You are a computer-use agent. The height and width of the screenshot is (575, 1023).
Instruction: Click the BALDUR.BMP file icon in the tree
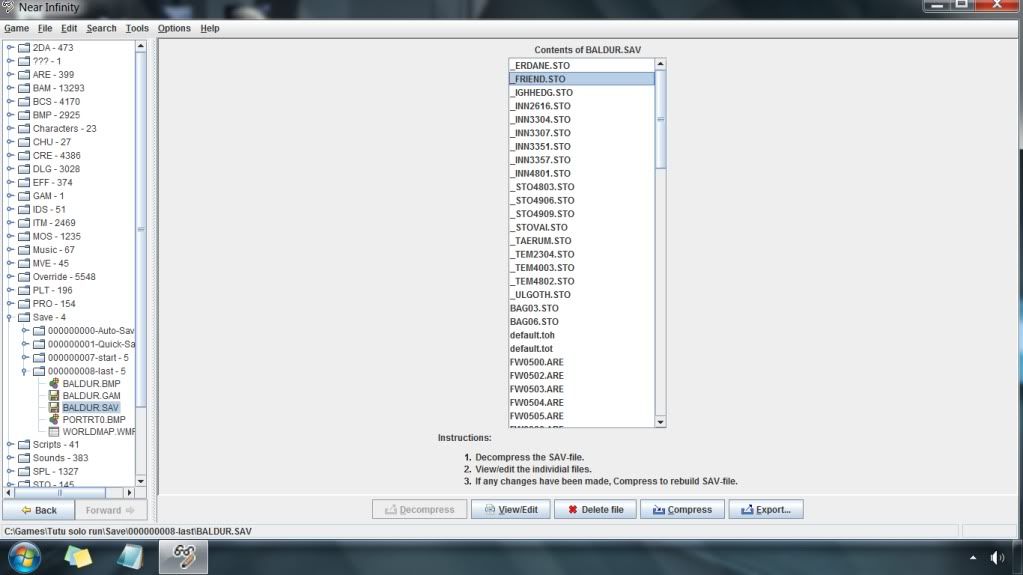[x=54, y=384]
